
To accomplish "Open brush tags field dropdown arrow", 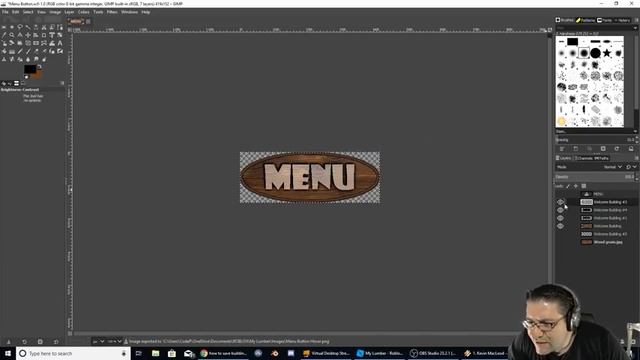I will click(635, 131).
